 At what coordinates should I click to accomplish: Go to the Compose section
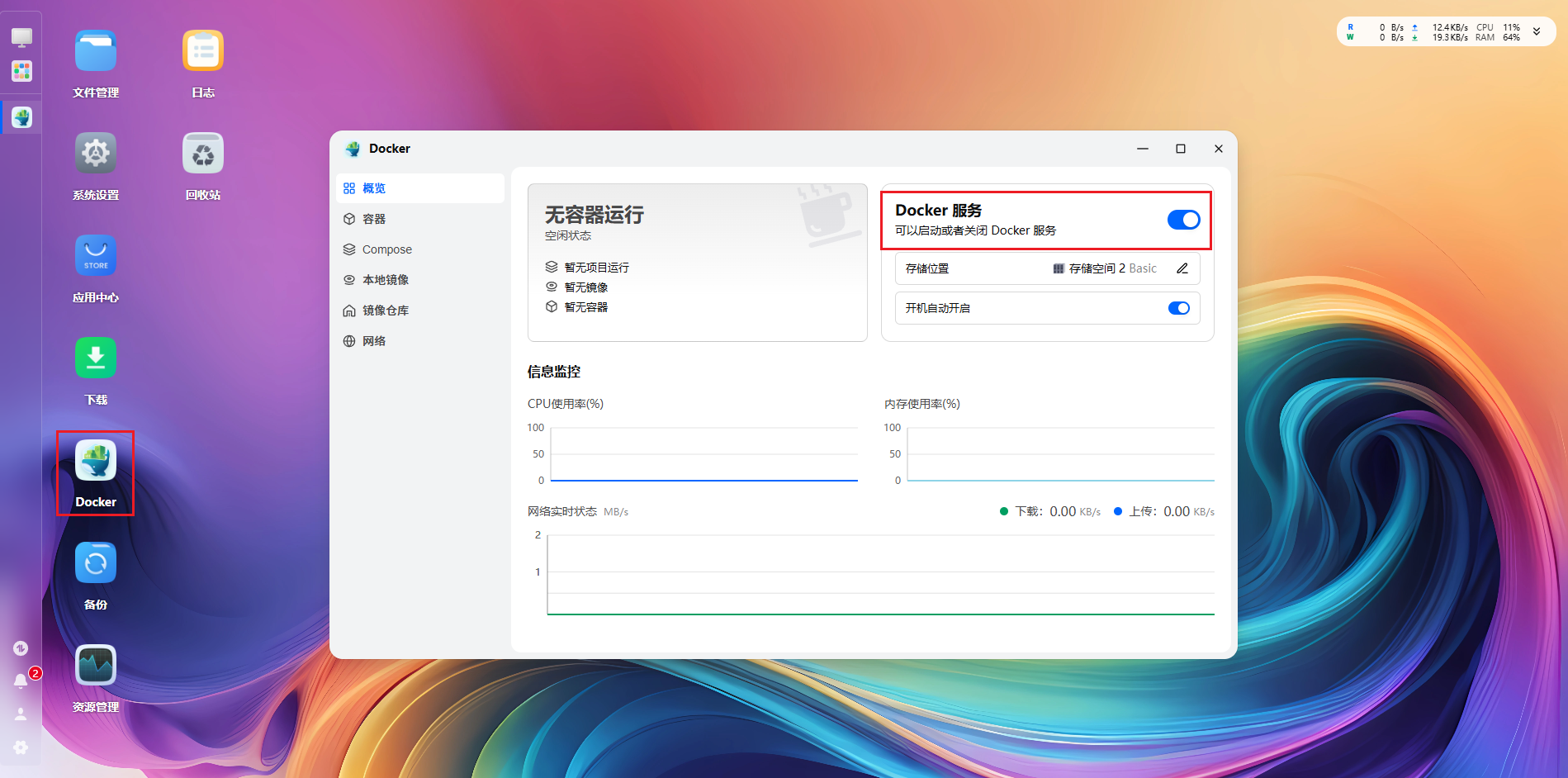(x=420, y=249)
